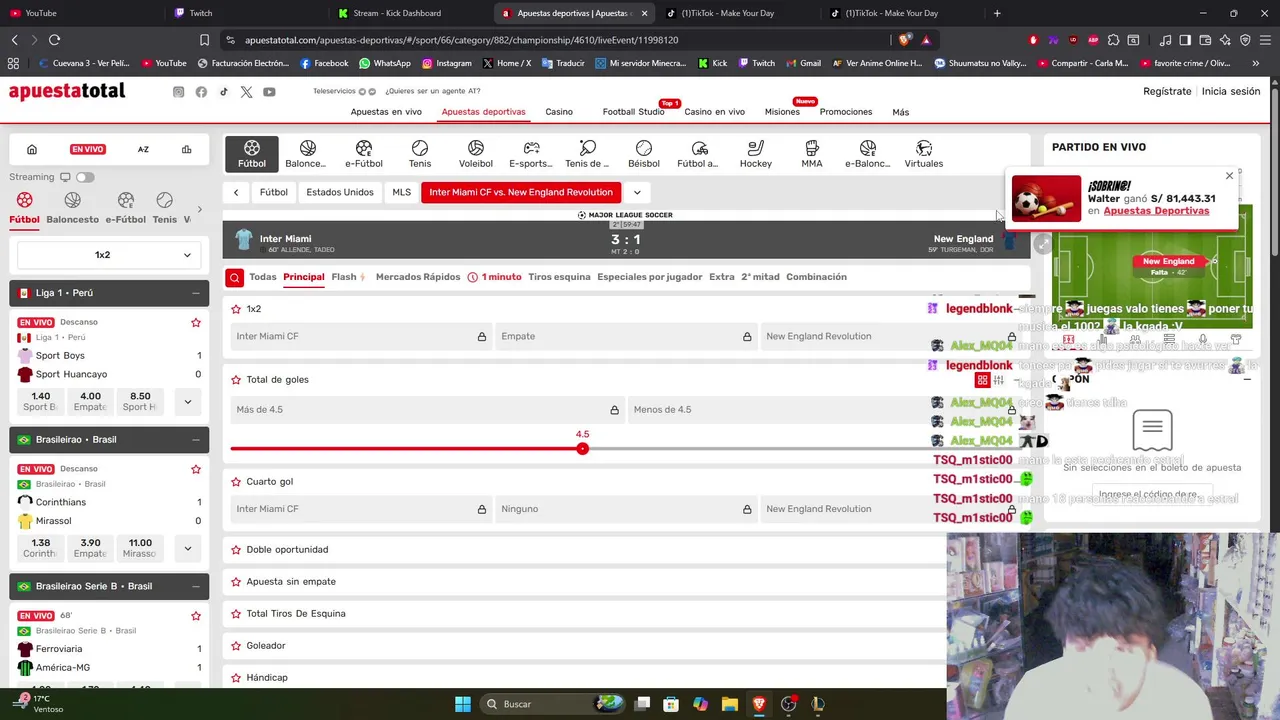Open the E-sports category
Image resolution: width=1280 pixels, height=720 pixels.
531,154
